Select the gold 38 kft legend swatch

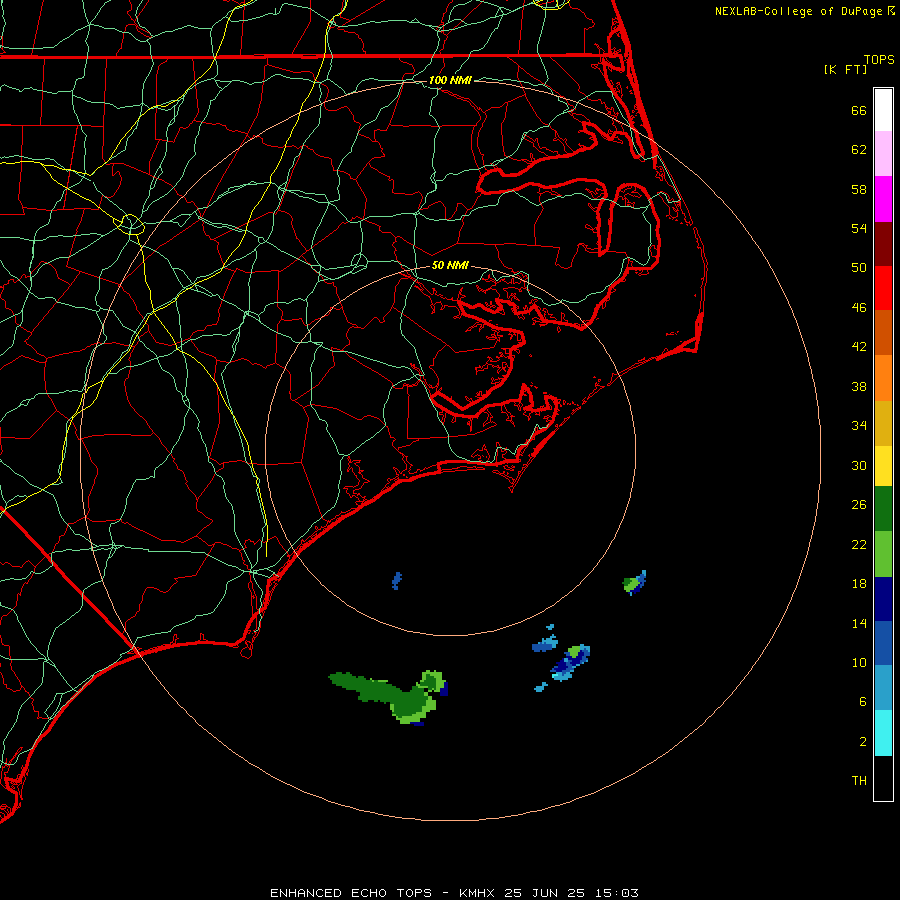[883, 424]
